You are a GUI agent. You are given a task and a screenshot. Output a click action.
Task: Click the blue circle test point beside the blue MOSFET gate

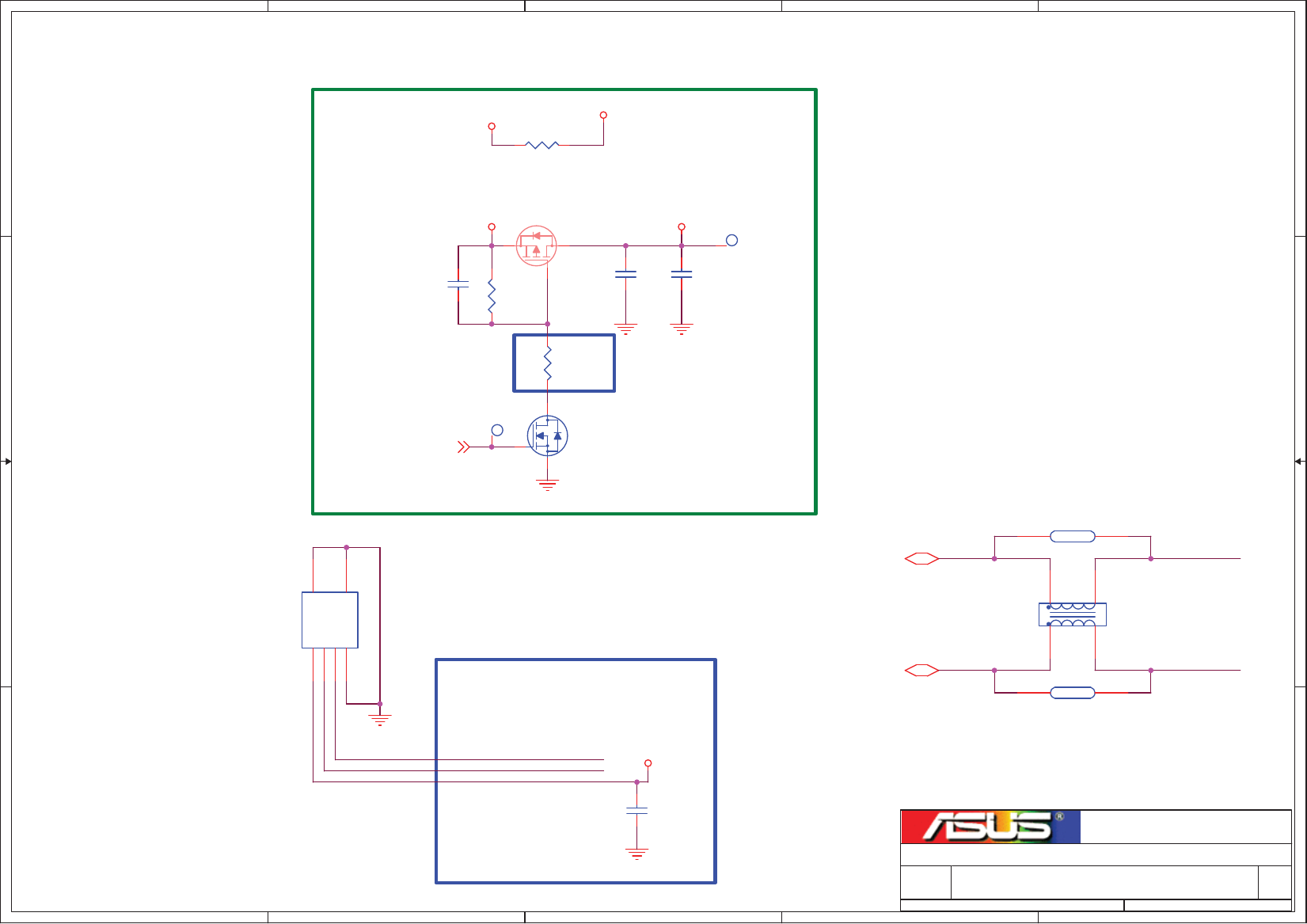[497, 430]
